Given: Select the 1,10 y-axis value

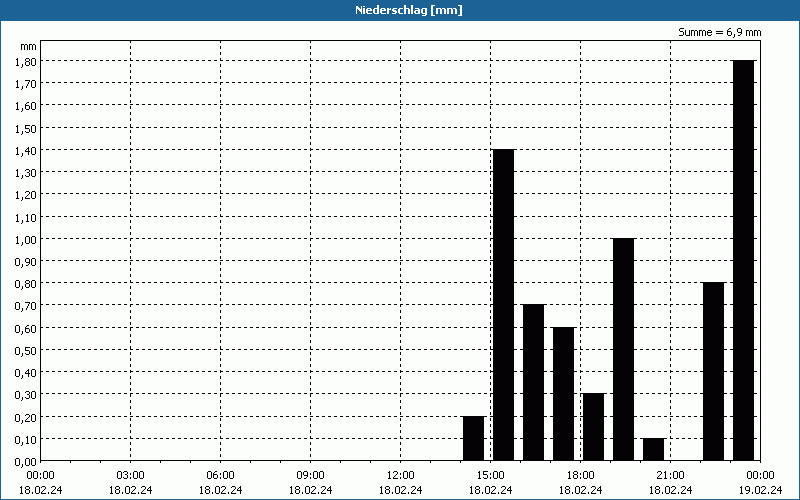Looking at the screenshot, I should (x=26, y=217).
